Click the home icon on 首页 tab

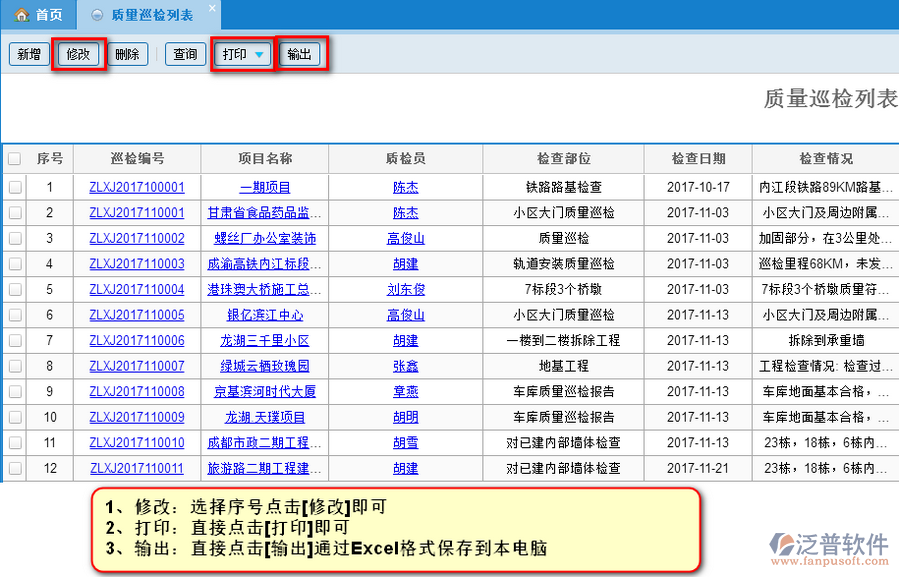pyautogui.click(x=20, y=15)
